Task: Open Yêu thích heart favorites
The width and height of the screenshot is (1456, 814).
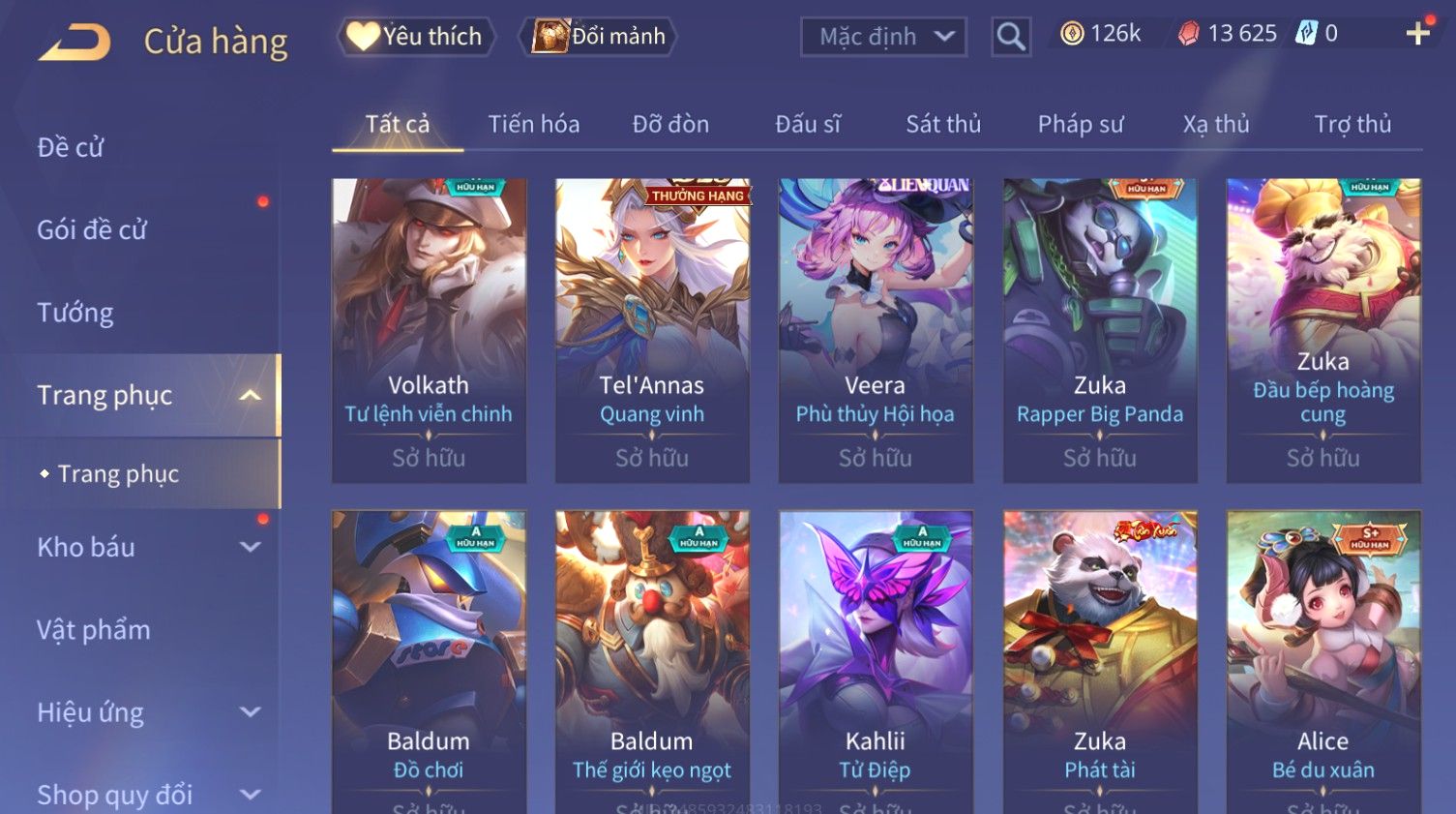Action: click(416, 37)
